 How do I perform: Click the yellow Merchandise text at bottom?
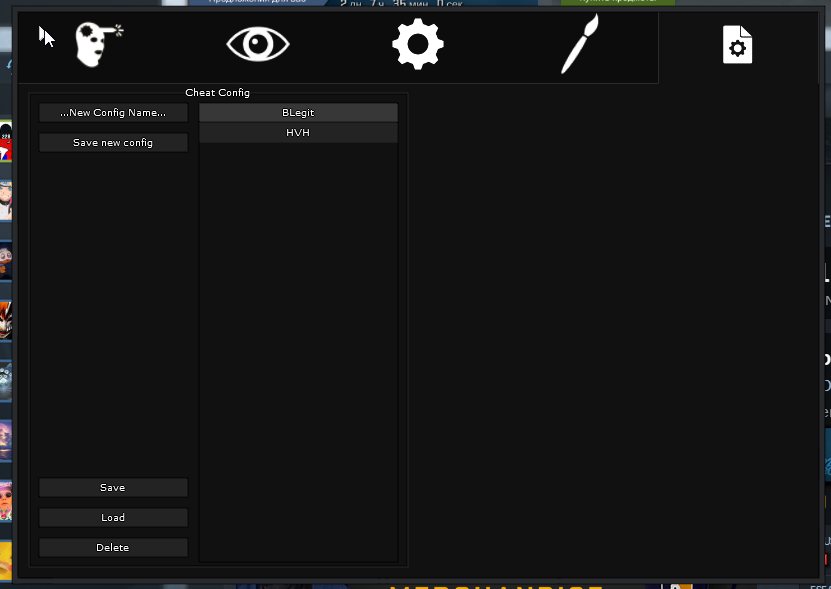[495, 584]
